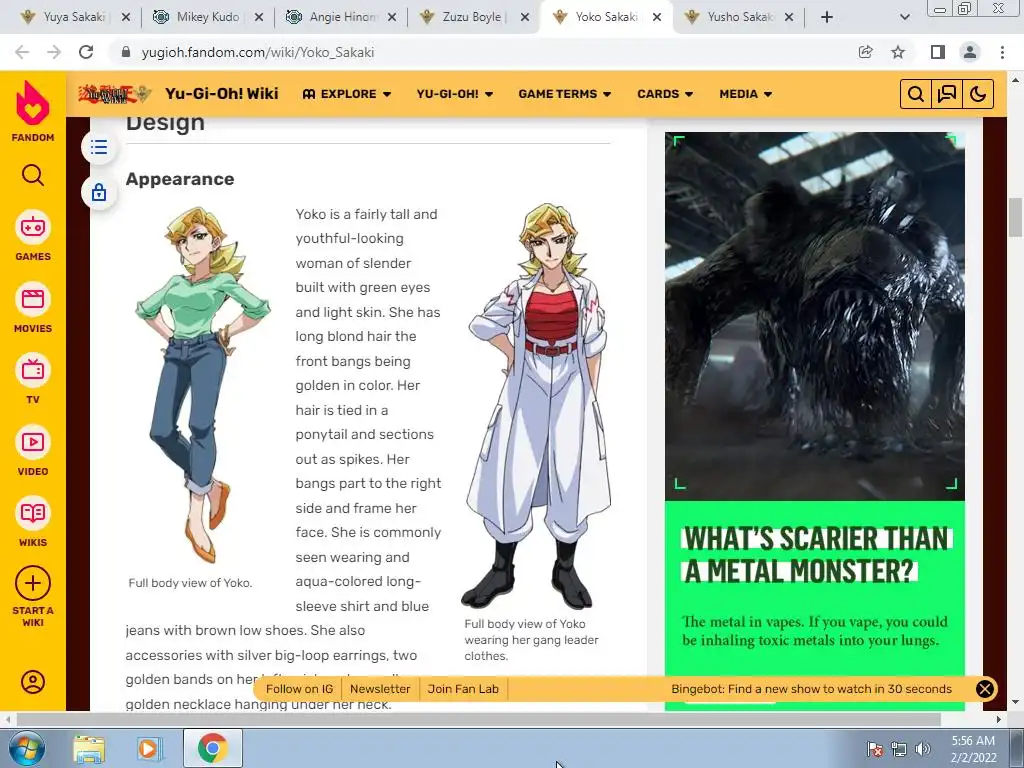Toggle dark mode with moon icon
Image resolution: width=1024 pixels, height=768 pixels.
coord(978,94)
